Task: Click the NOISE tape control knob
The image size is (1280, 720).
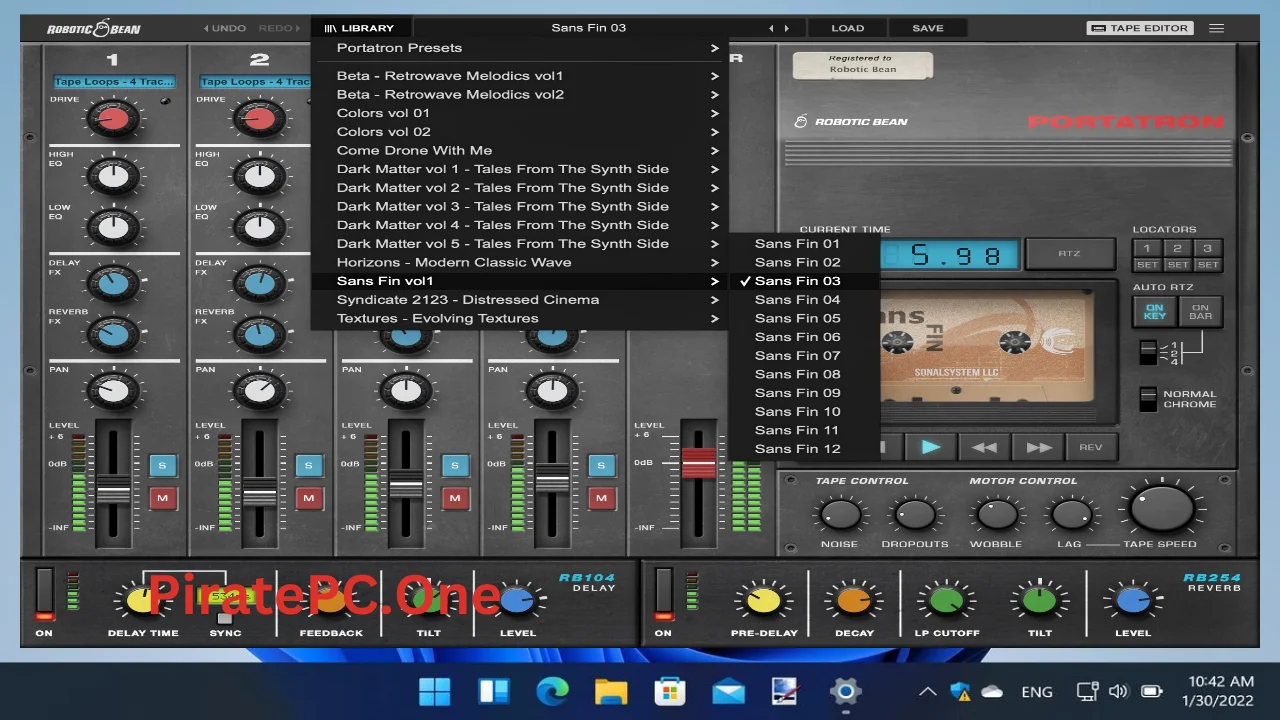Action: [839, 515]
